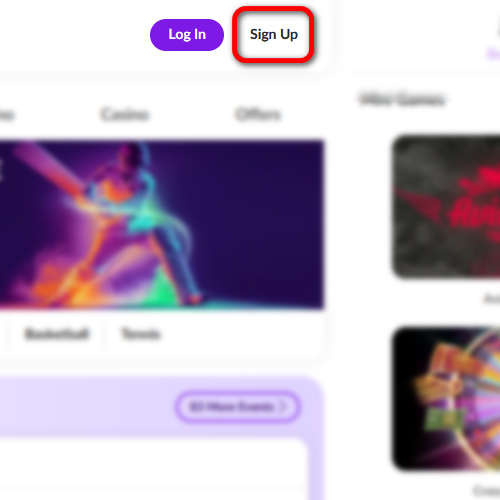Launch the colorful wheel game thumbnail
Viewport: 500px width, 500px height.
pyautogui.click(x=446, y=399)
